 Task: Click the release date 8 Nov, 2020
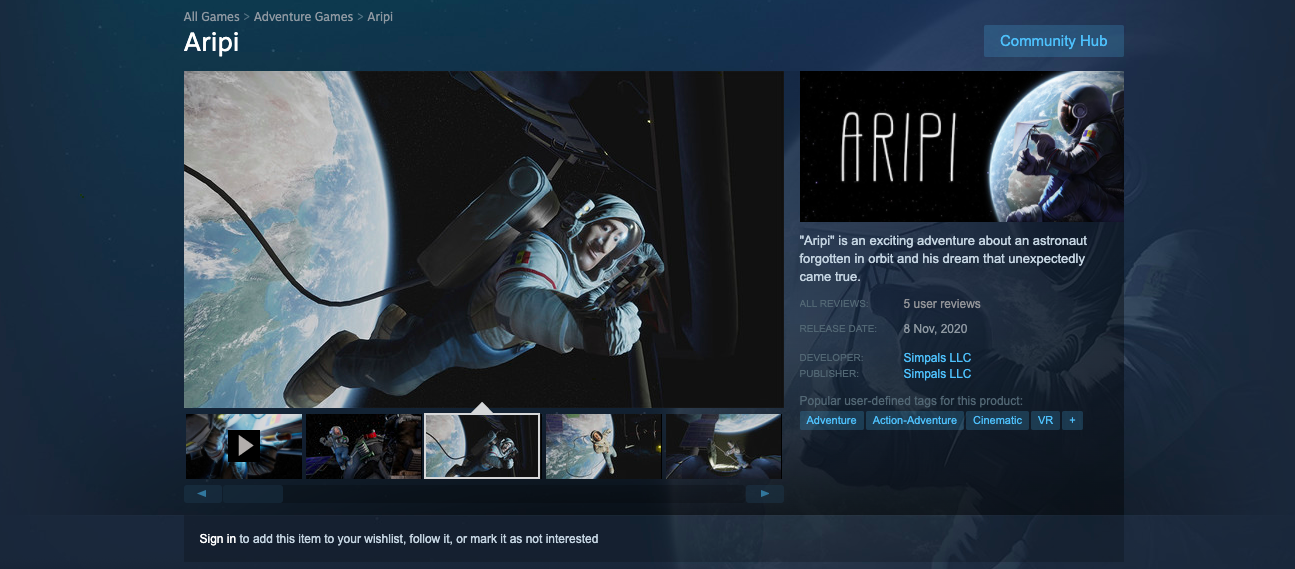point(935,329)
